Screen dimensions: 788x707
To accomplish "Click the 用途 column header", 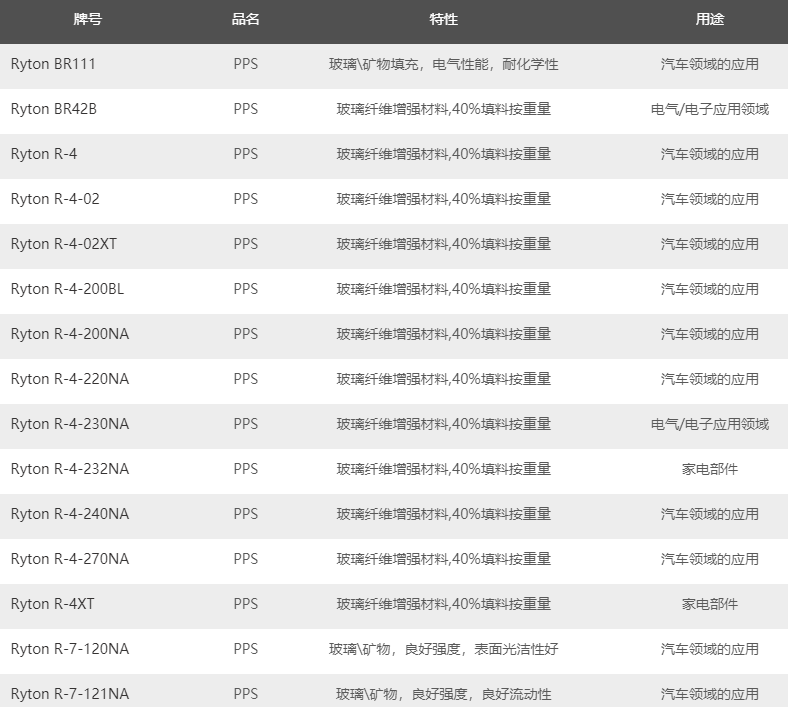I will [710, 19].
